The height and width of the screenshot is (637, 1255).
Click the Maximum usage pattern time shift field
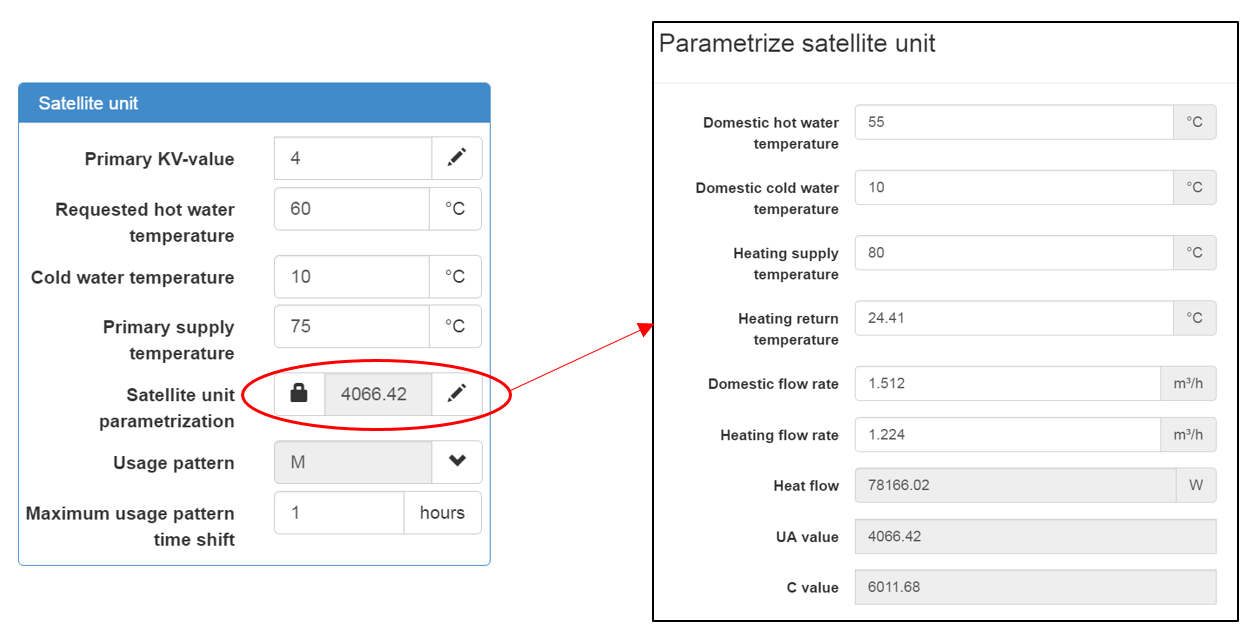coord(339,513)
